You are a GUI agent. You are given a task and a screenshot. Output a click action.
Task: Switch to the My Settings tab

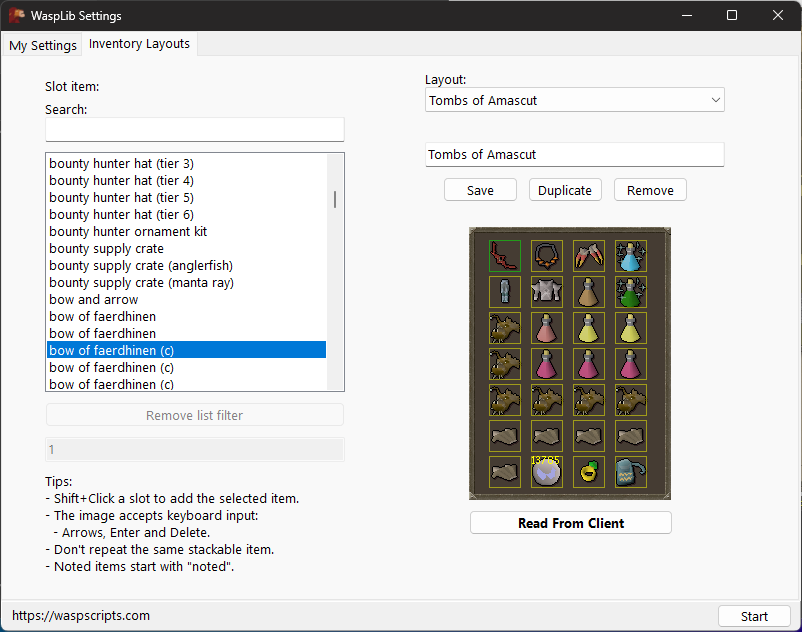[x=42, y=44]
